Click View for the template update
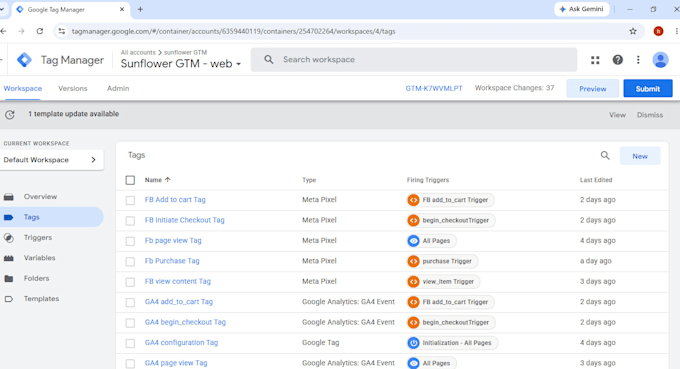This screenshot has height=369, width=680. (x=617, y=115)
